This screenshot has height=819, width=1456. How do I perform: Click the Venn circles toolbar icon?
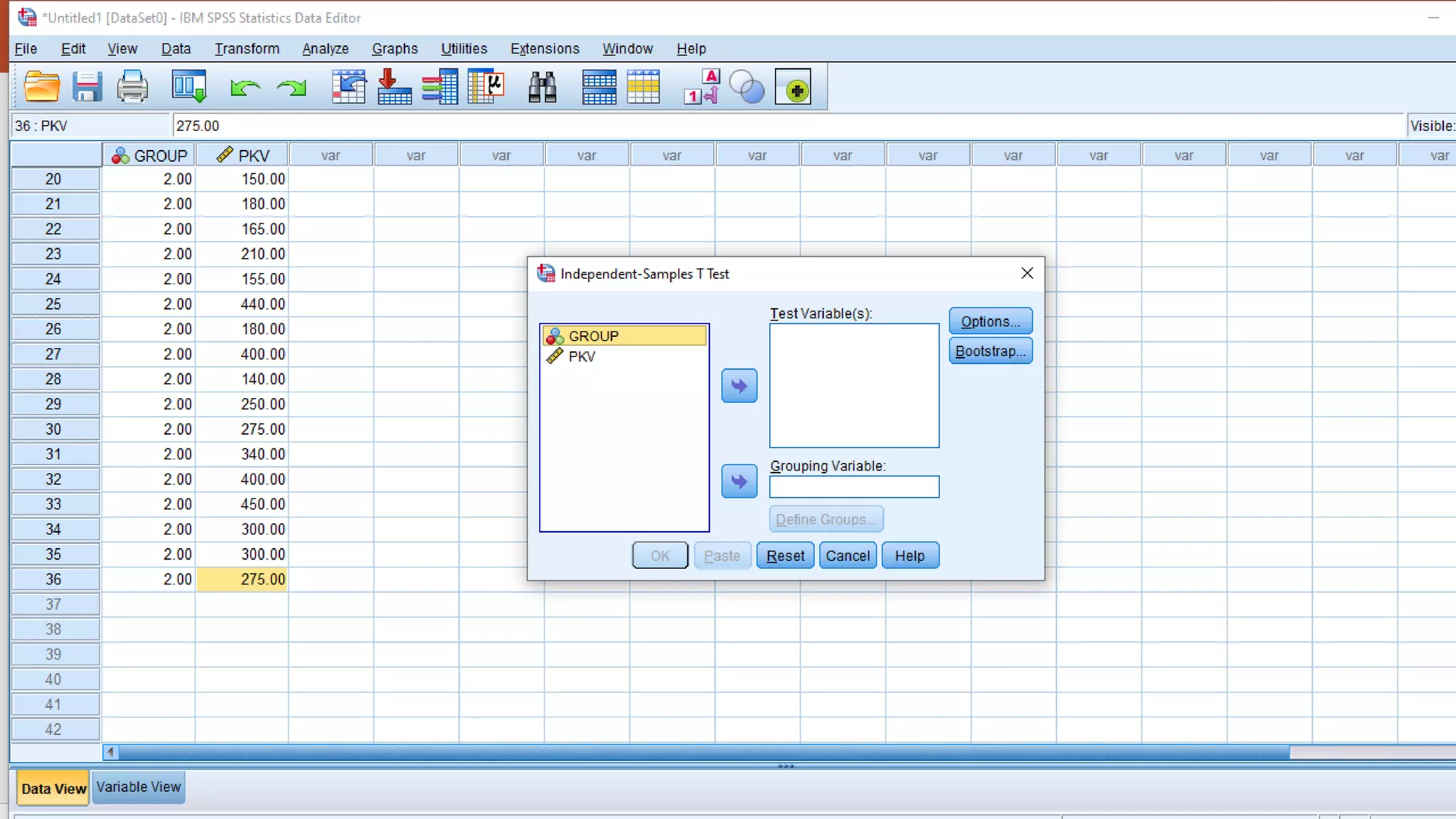pyautogui.click(x=746, y=88)
